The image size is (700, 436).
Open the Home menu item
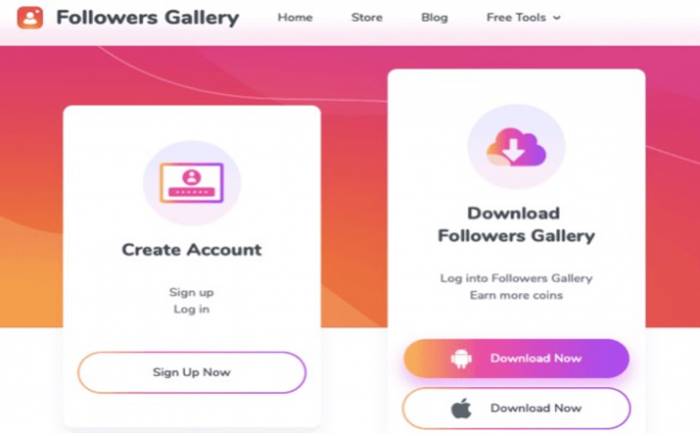tap(295, 17)
